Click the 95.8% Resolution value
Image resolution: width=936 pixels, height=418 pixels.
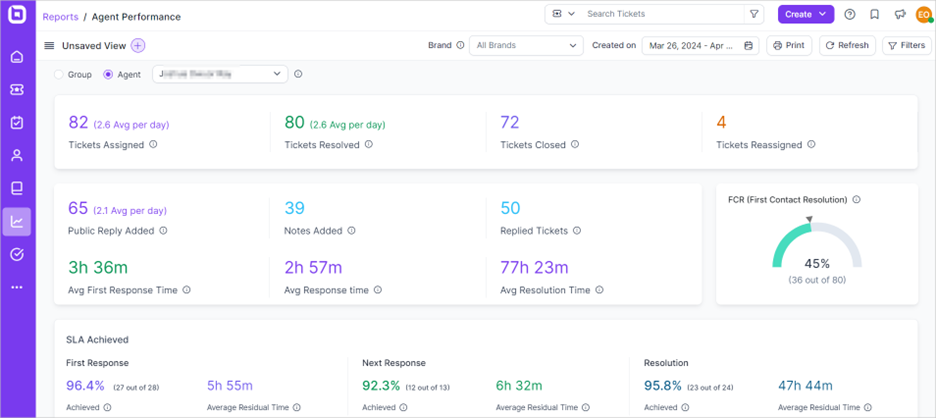click(x=663, y=386)
